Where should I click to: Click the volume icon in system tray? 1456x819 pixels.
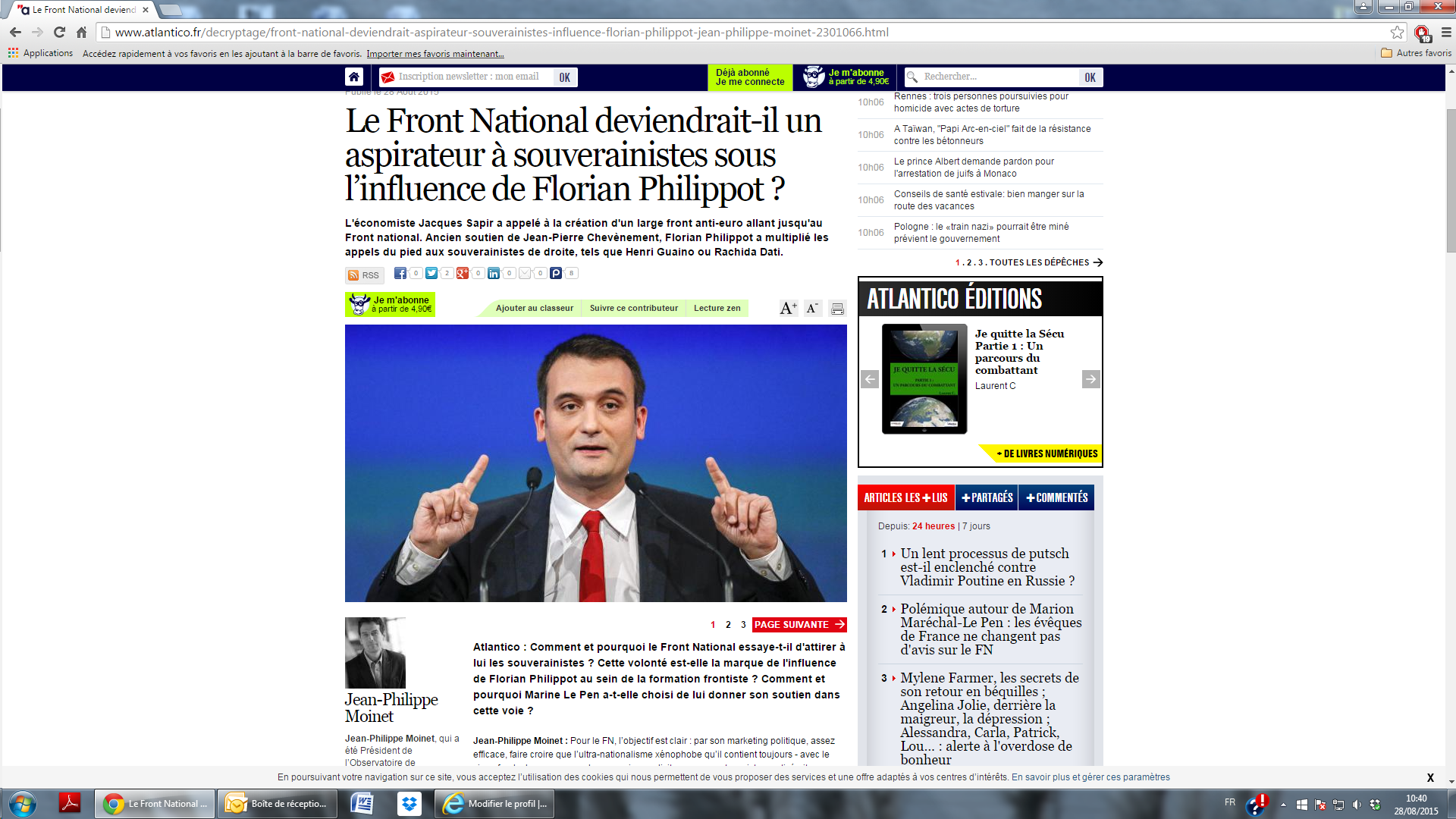coord(1357,805)
